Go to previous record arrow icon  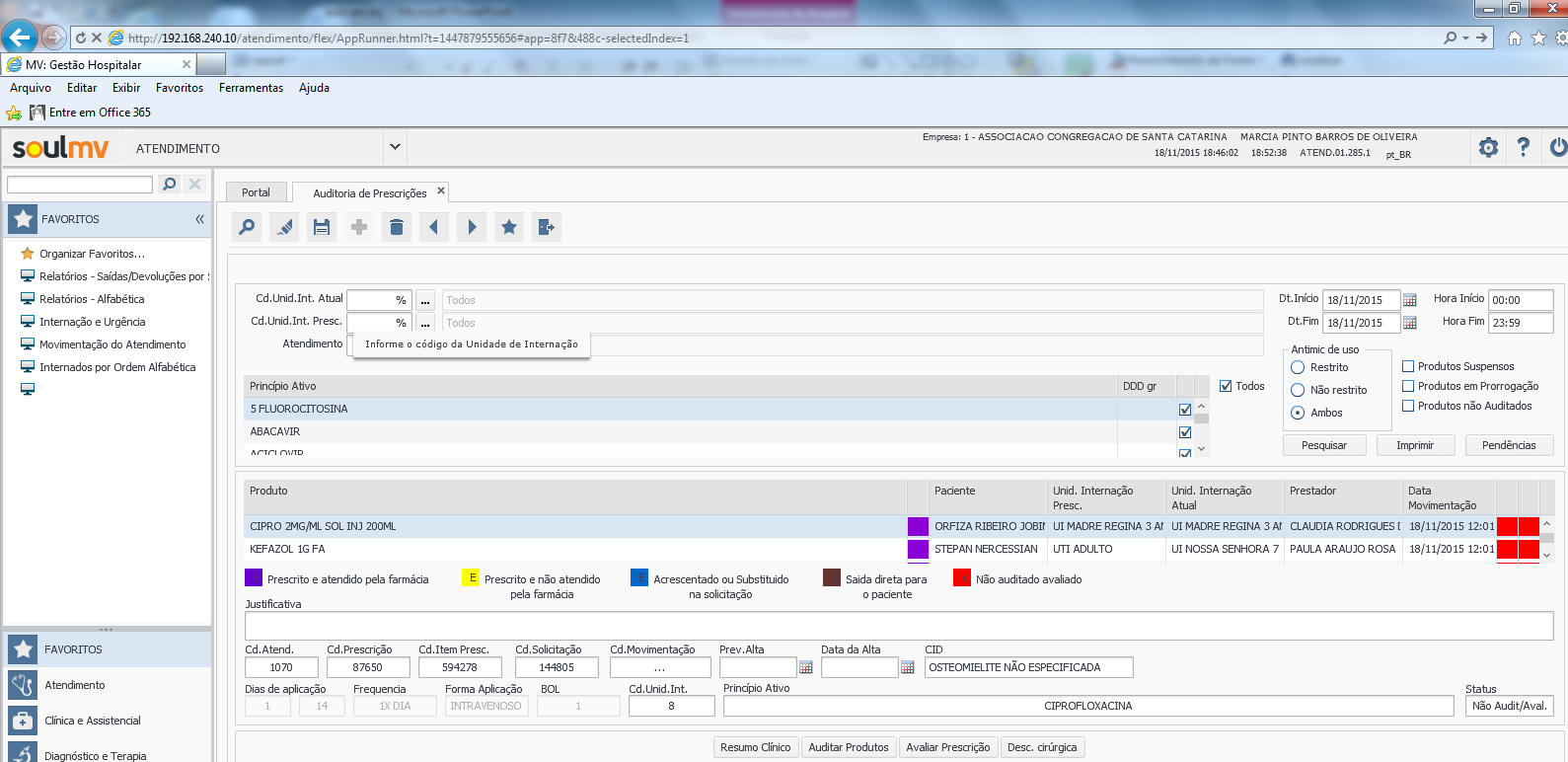[x=434, y=227]
